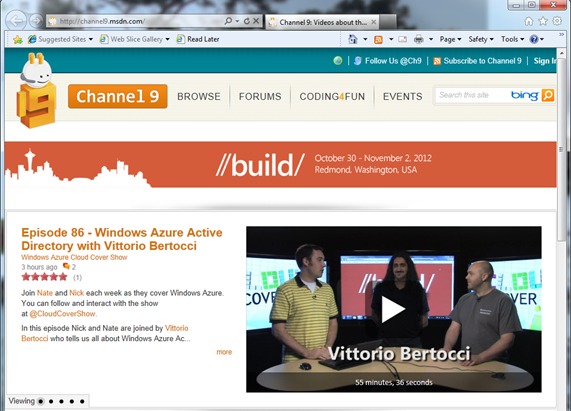
Task: Open the @CloudCoverShow link
Action: pos(63,314)
